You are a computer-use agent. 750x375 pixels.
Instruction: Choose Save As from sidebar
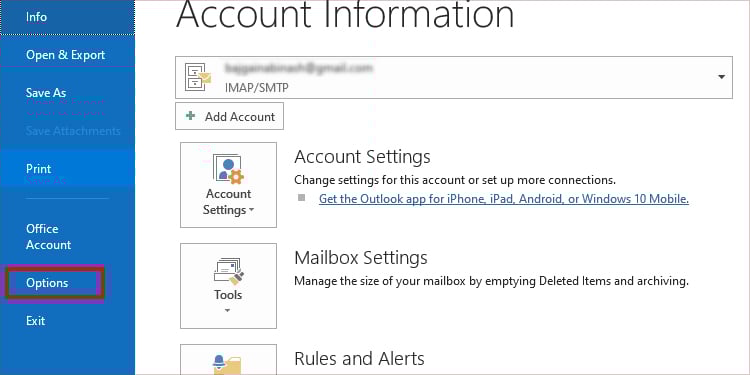[x=67, y=93]
